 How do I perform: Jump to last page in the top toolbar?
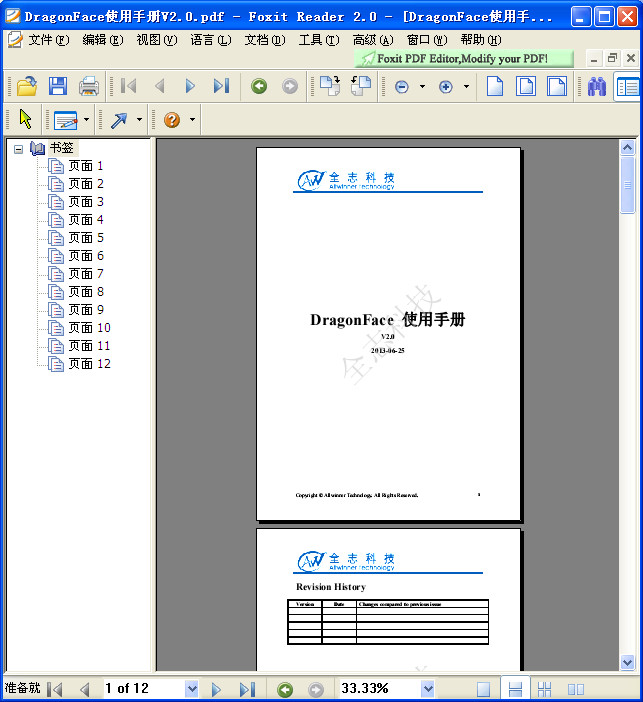[x=221, y=86]
